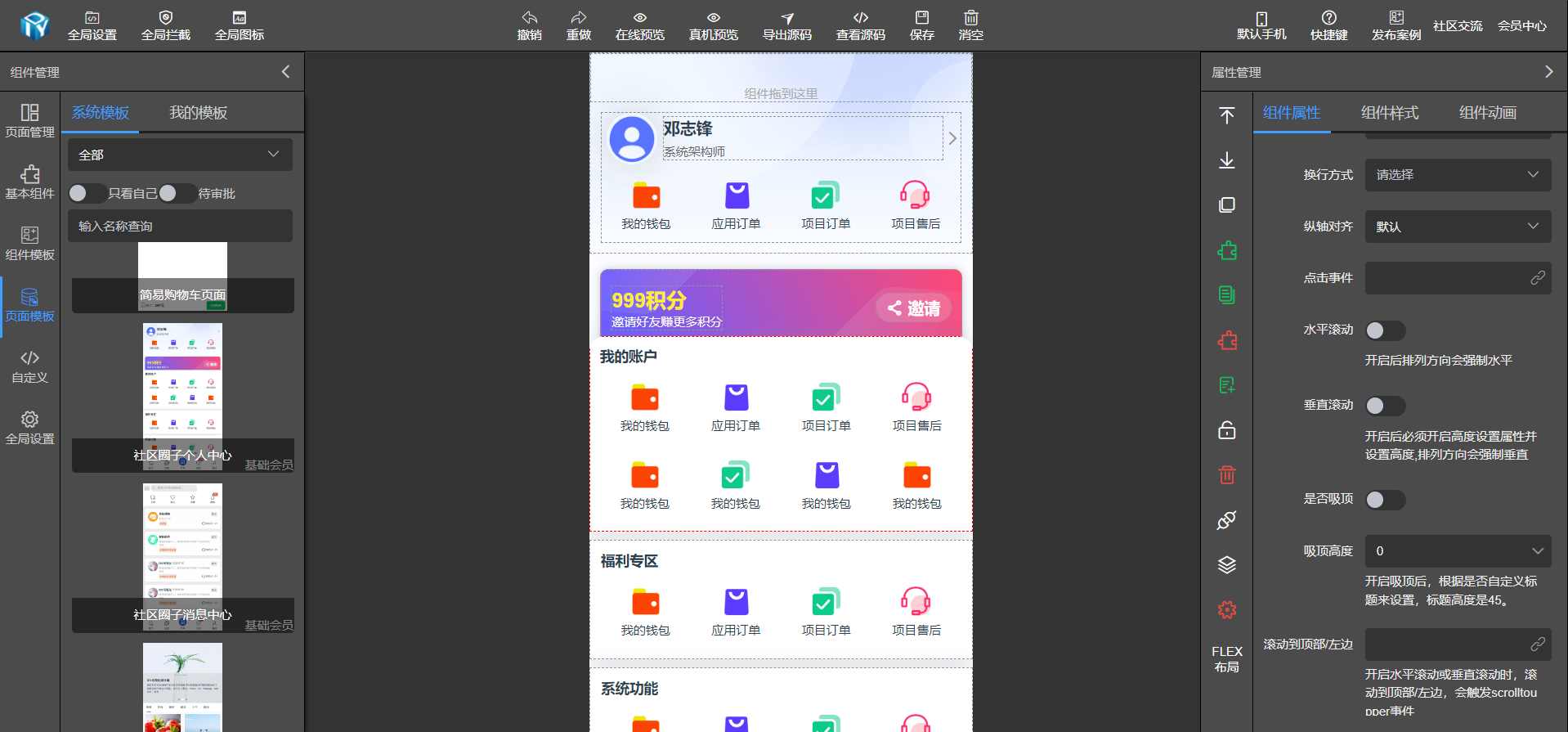
Task: Select 社区圈子个人中心 template thumbnail
Action: [182, 397]
